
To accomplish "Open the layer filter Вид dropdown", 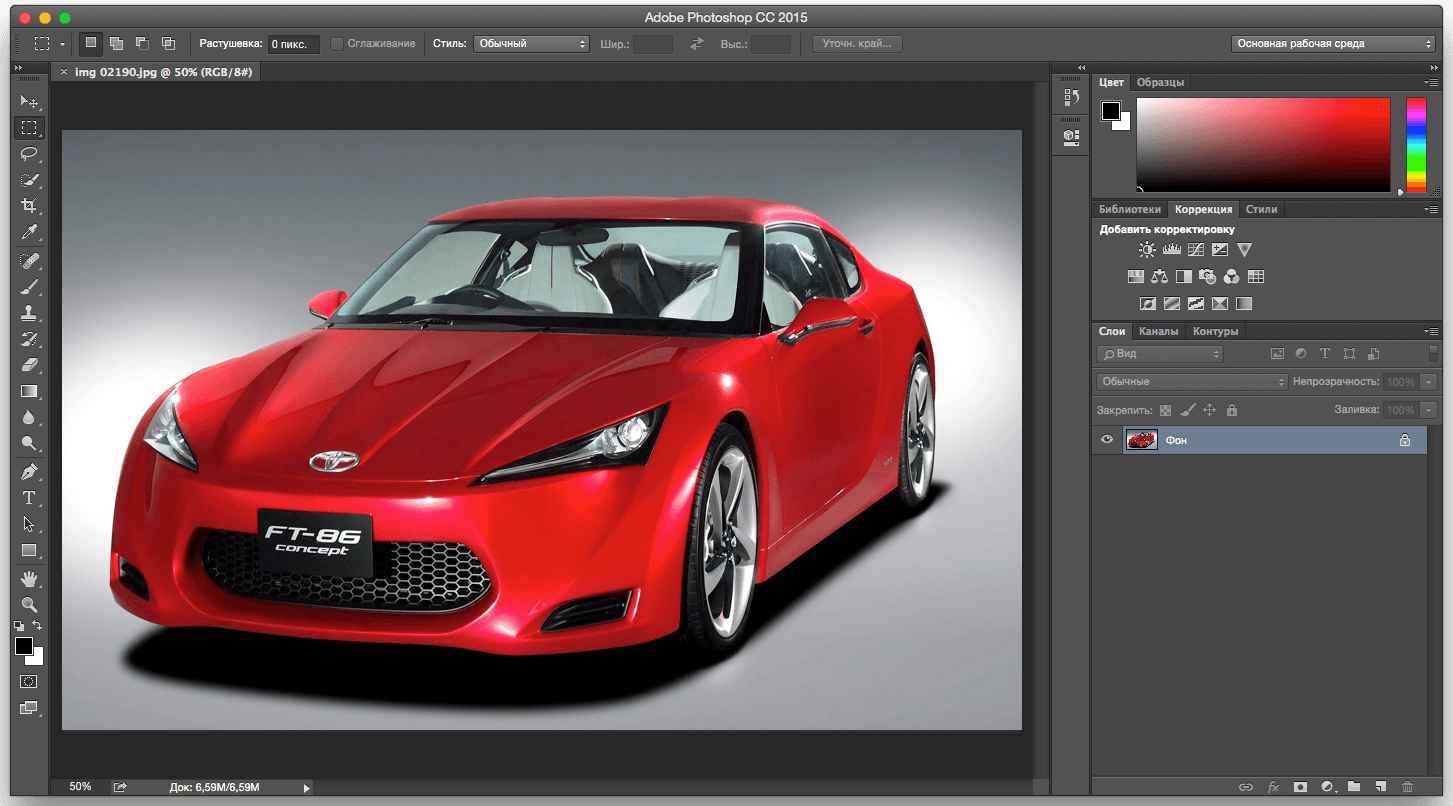I will [1160, 354].
